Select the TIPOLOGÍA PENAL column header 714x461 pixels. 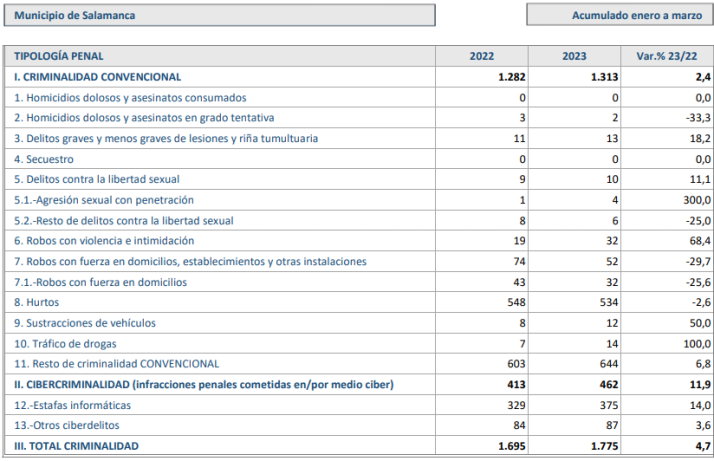[59, 56]
